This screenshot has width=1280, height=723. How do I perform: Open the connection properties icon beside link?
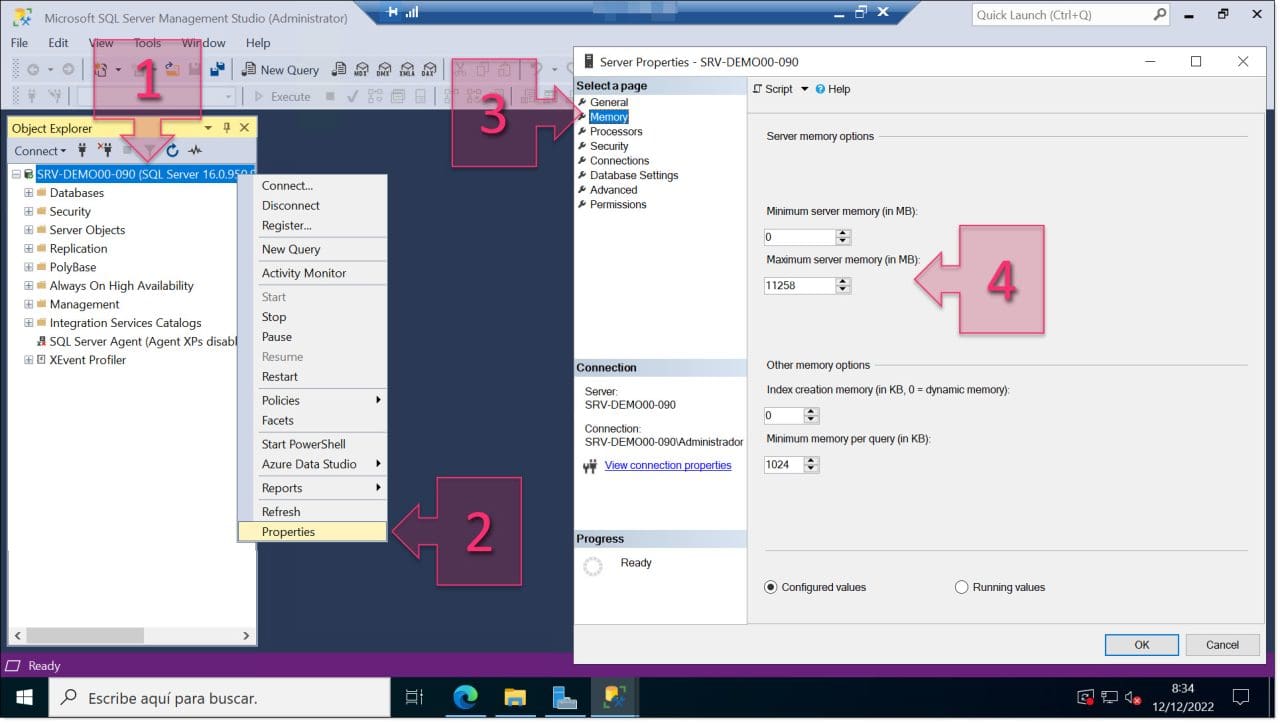coord(590,466)
